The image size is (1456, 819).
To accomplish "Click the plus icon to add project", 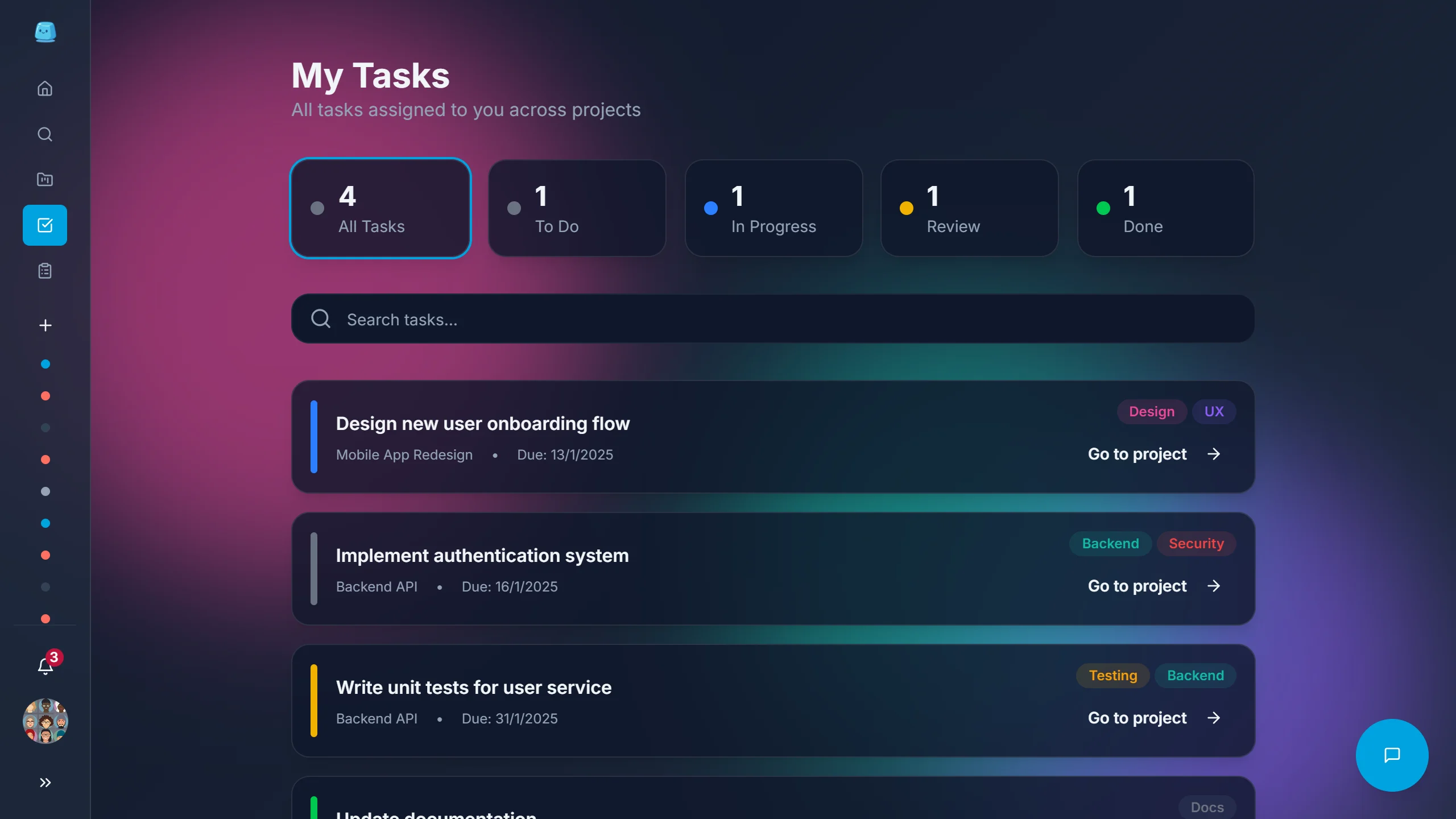I will click(x=45, y=325).
